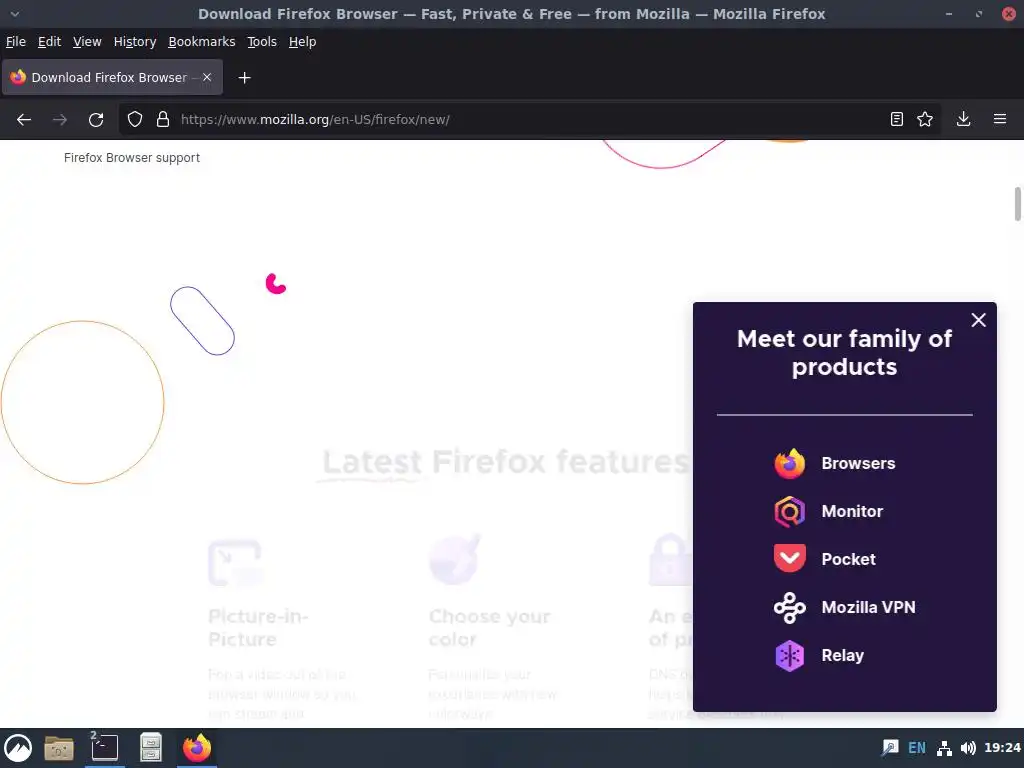1024x768 pixels.
Task: Open the downloads panel
Action: 963,119
